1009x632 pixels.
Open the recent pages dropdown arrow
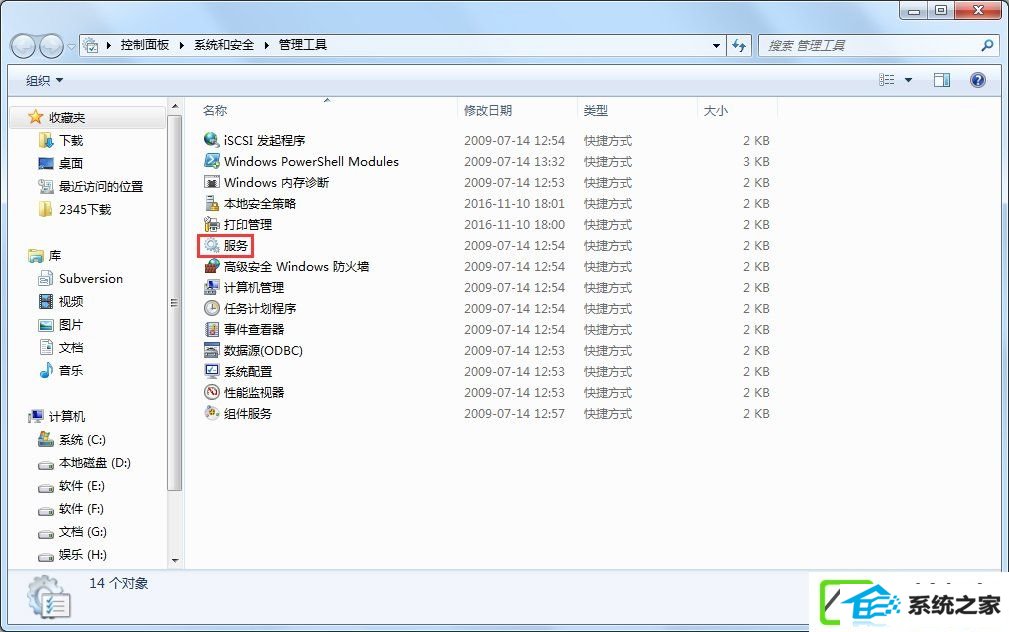[x=71, y=46]
